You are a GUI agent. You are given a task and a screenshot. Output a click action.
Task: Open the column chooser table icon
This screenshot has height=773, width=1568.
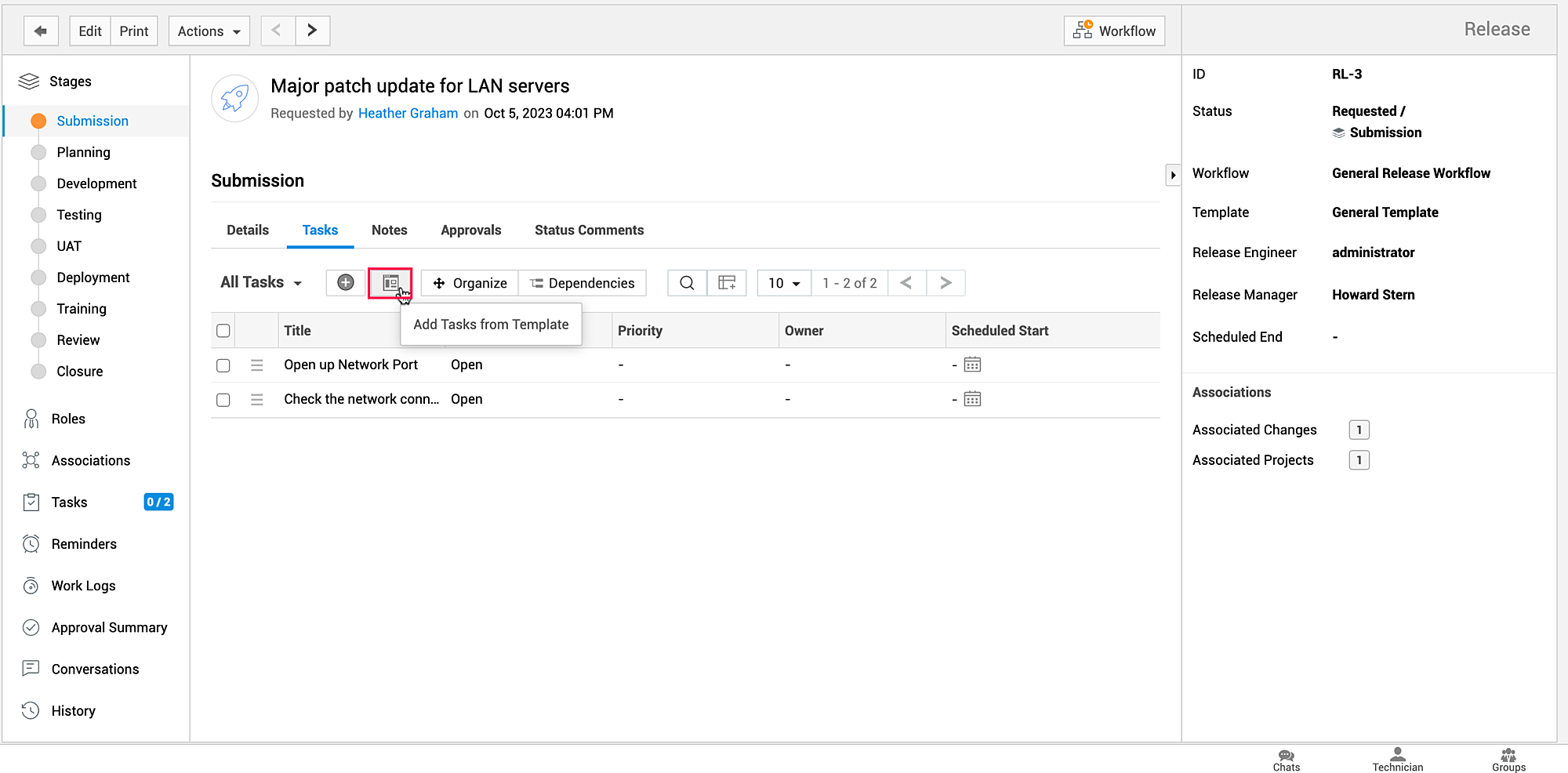pyautogui.click(x=727, y=283)
